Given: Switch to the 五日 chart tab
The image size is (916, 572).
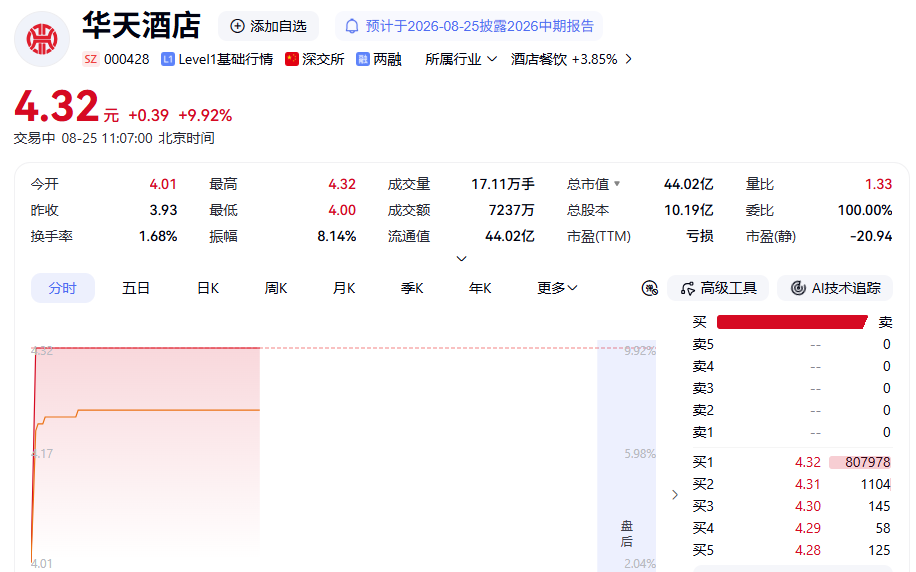Looking at the screenshot, I should pyautogui.click(x=136, y=288).
